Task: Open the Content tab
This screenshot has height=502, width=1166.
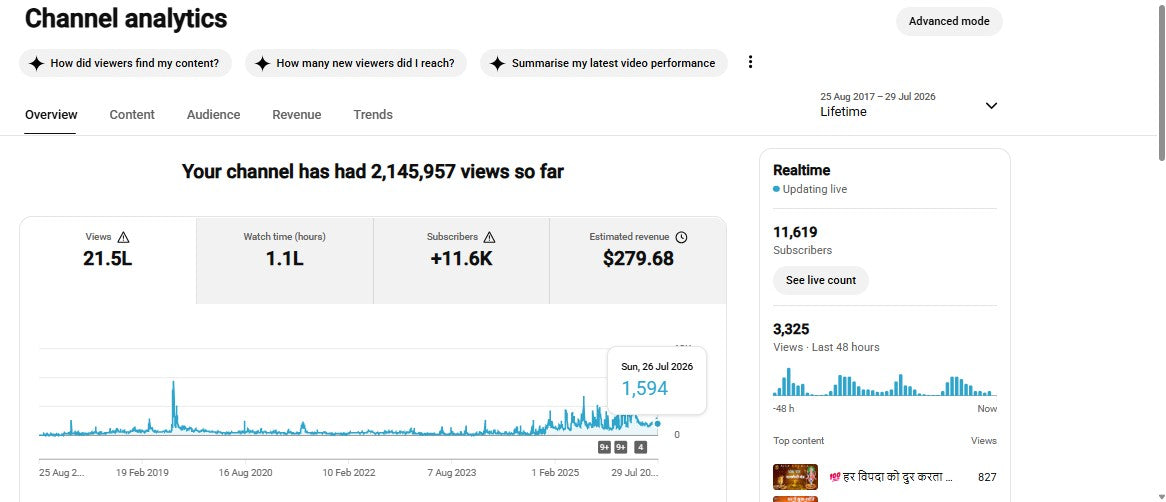Action: coord(132,115)
